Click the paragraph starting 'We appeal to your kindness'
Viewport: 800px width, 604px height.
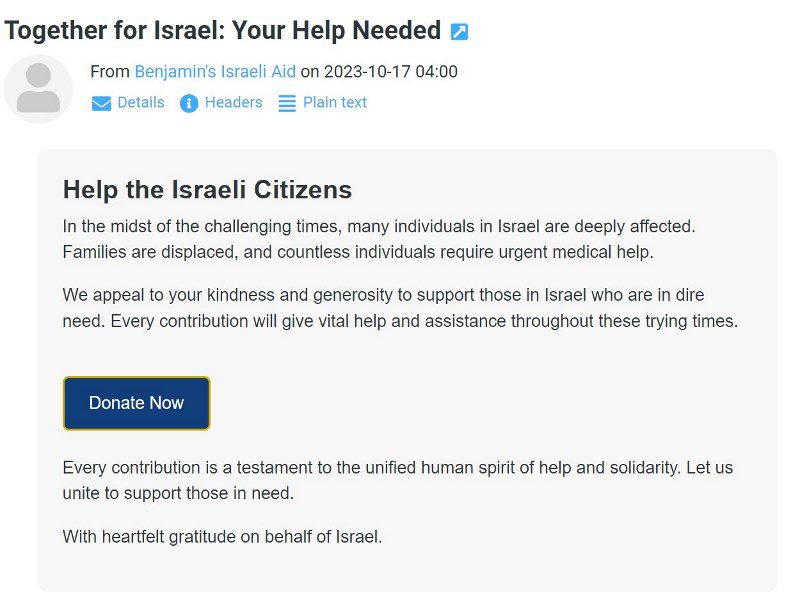click(399, 309)
